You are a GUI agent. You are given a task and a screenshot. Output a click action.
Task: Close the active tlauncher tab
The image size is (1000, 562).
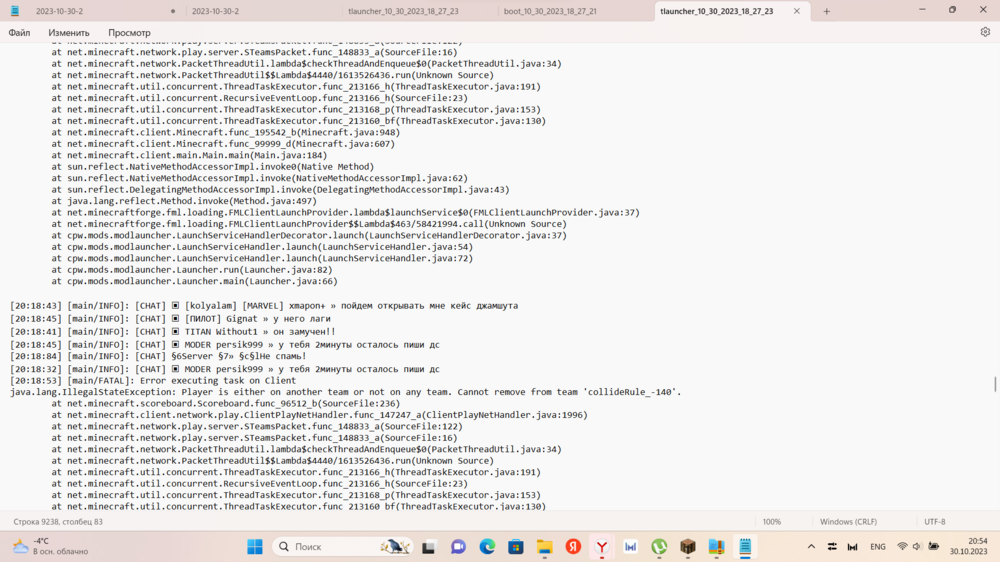tap(797, 11)
